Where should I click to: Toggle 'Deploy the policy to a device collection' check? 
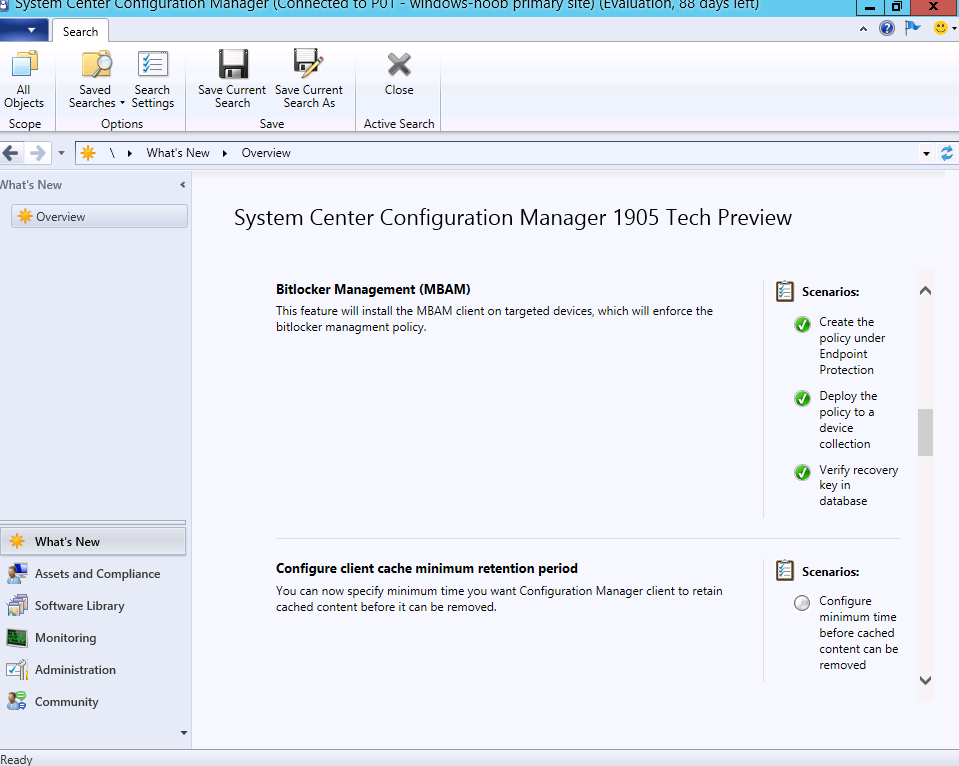pos(802,398)
